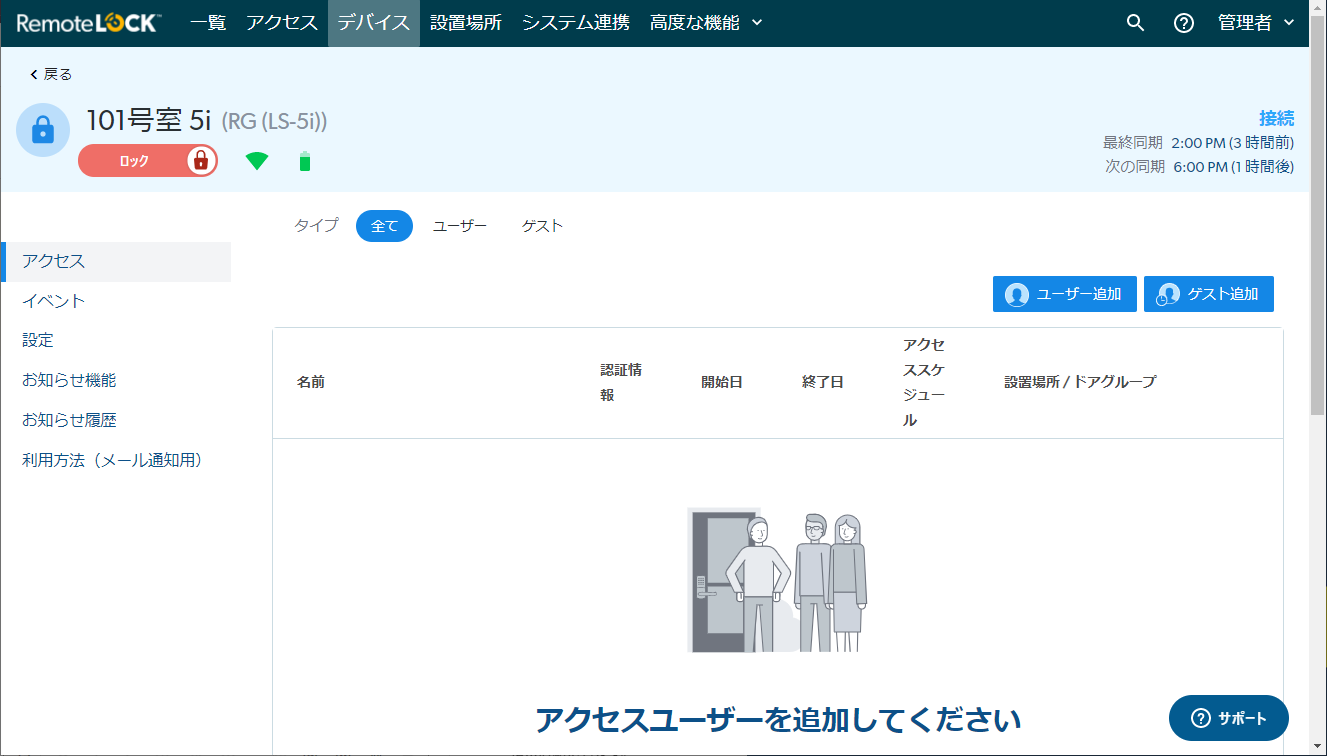The width and height of the screenshot is (1327, 756).
Task: Click the green Wi-Fi signal icon
Action: 257,161
